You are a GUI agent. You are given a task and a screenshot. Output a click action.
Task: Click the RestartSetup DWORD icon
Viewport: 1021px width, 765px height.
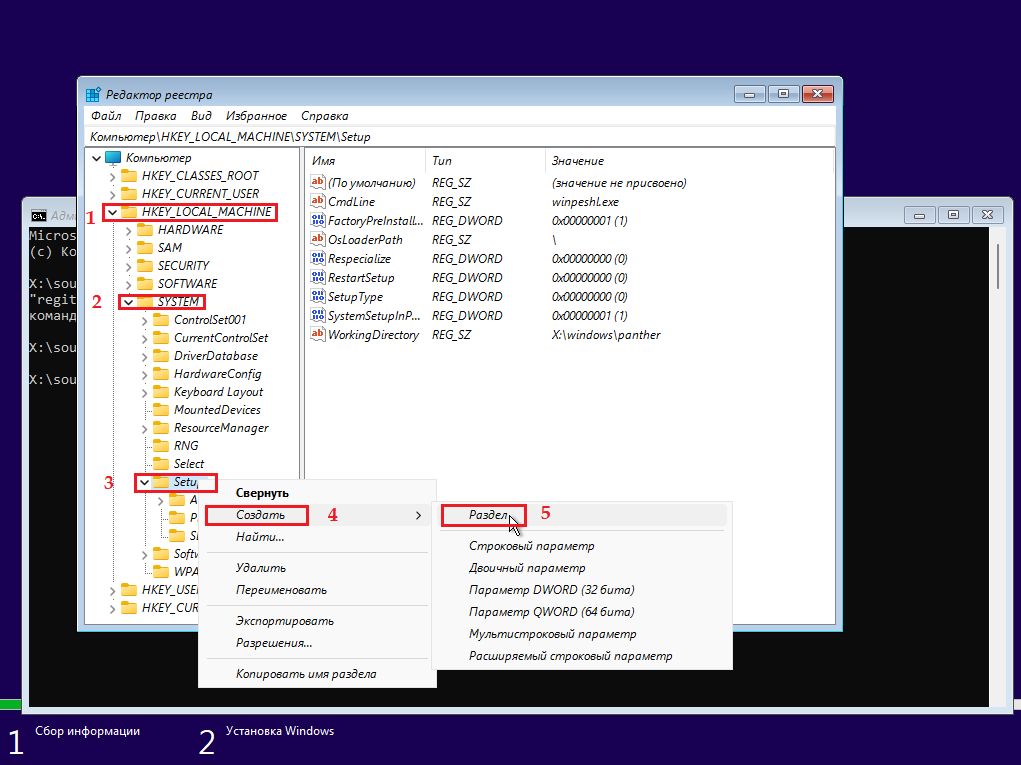point(319,278)
